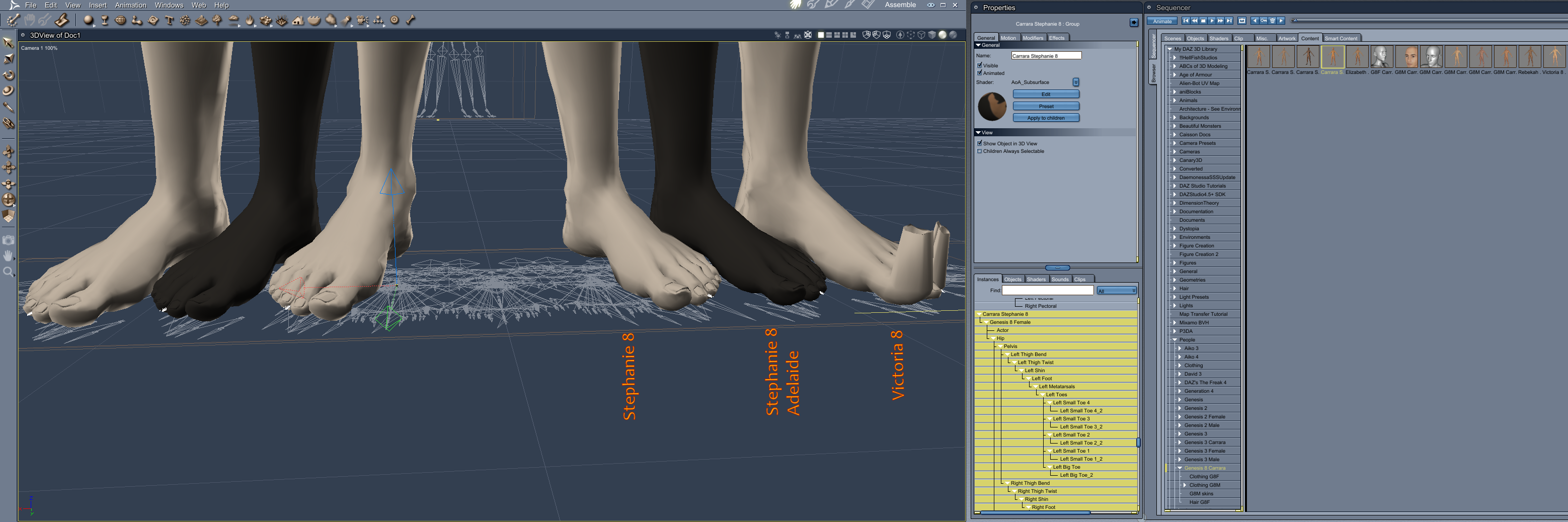This screenshot has width=1568, height=522.
Task: Switch to the Shaders tab
Action: pyautogui.click(x=1036, y=279)
